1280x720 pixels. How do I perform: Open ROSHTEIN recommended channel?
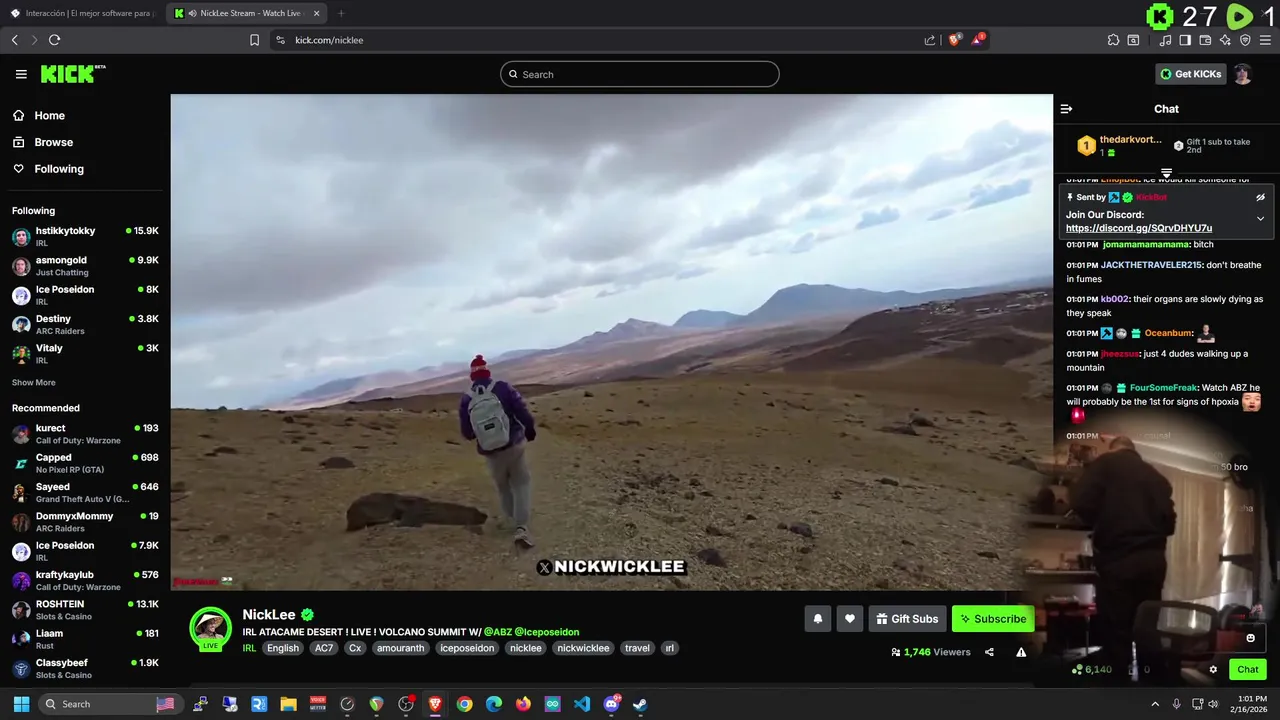pyautogui.click(x=85, y=609)
